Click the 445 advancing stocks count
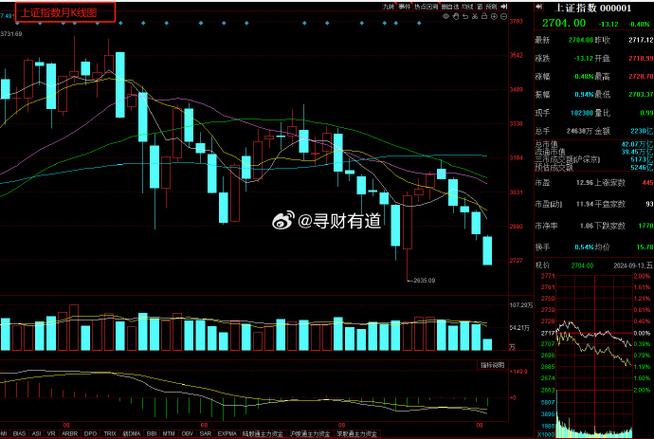The image size is (654, 439). [x=647, y=183]
